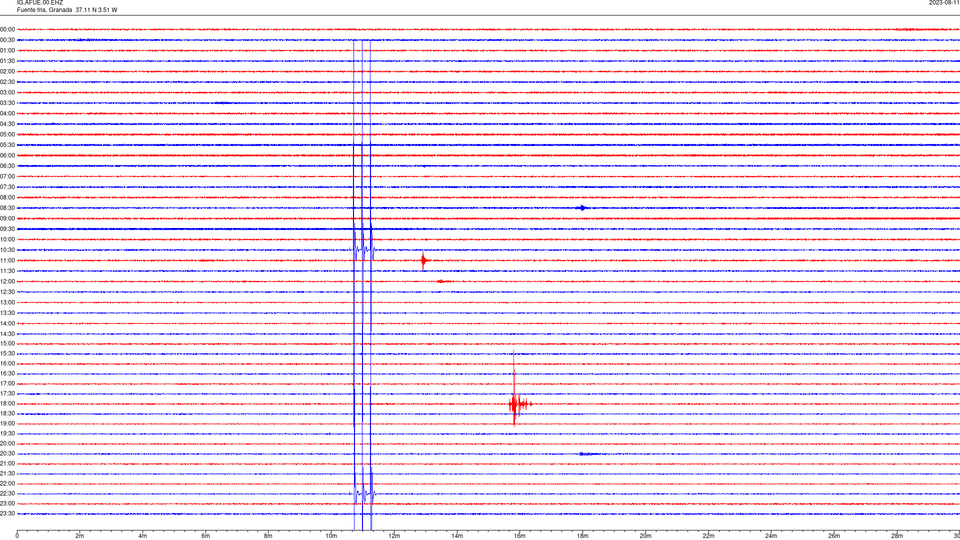Click the 03:30 time label
The height and width of the screenshot is (540, 960).
pos(7,103)
